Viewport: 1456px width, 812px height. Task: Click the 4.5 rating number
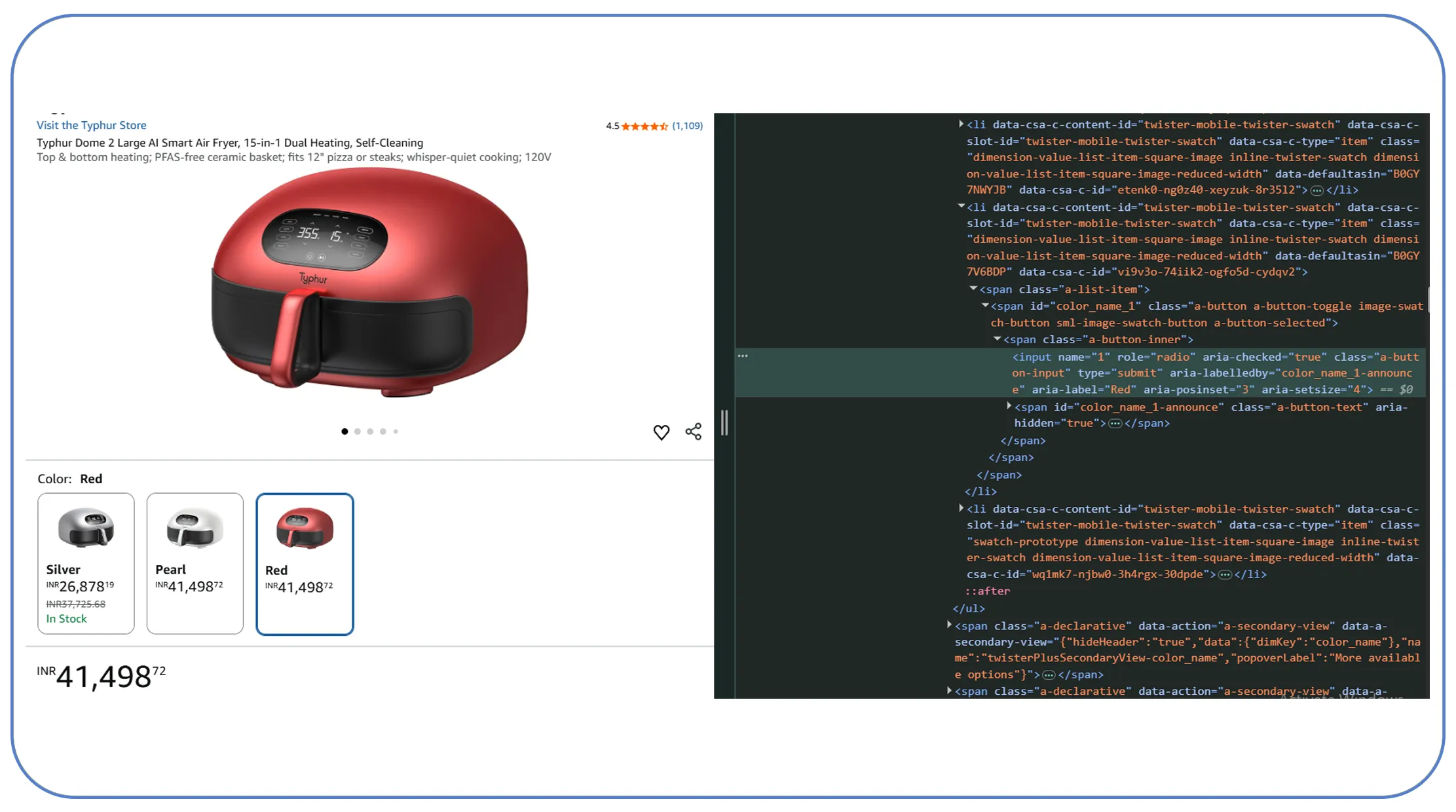click(612, 126)
